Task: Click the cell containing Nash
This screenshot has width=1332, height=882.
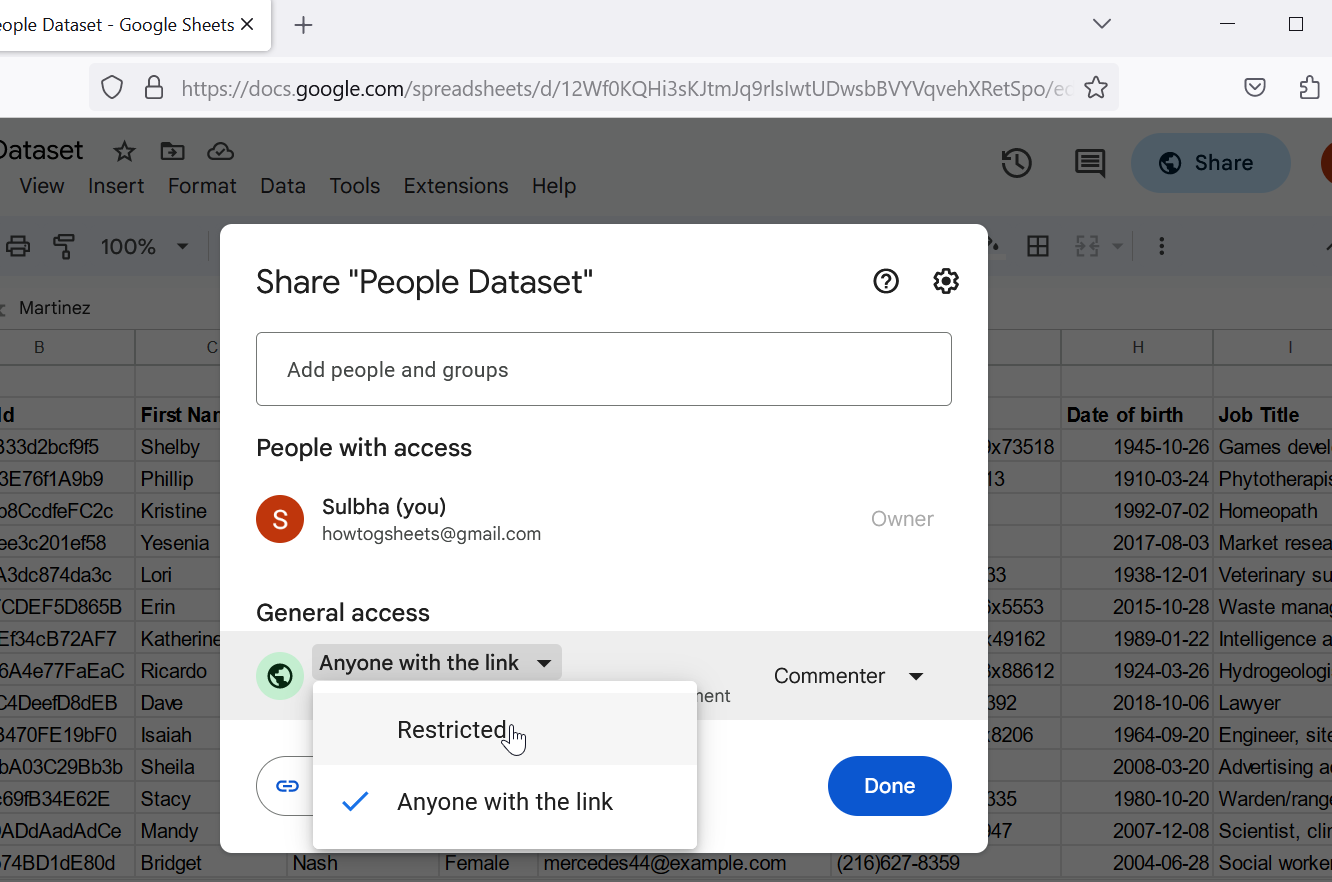Action: 364,863
